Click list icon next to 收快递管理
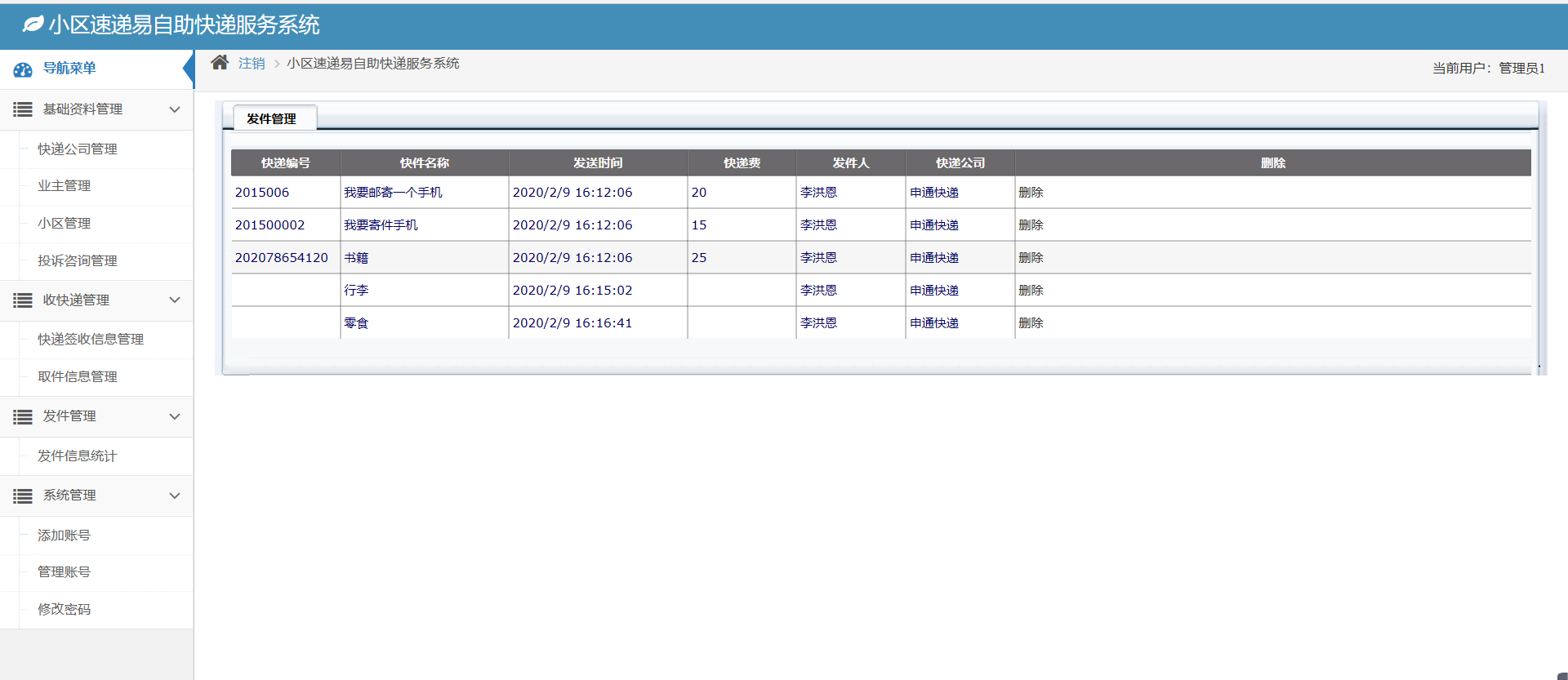Viewport: 1568px width, 680px height. tap(23, 300)
